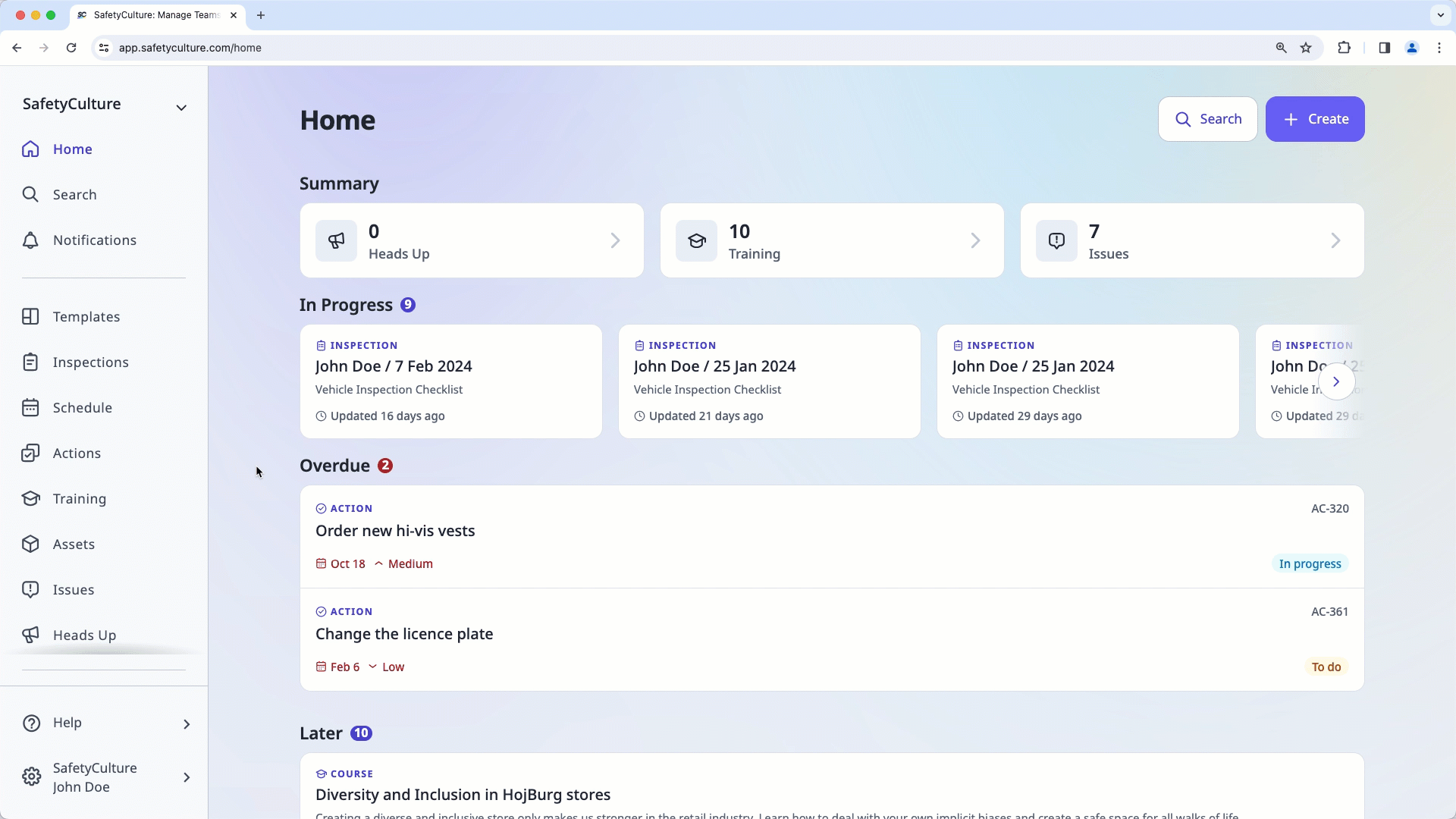Viewport: 1456px width, 819px height.
Task: Click the Assets cube icon
Action: pyautogui.click(x=30, y=544)
